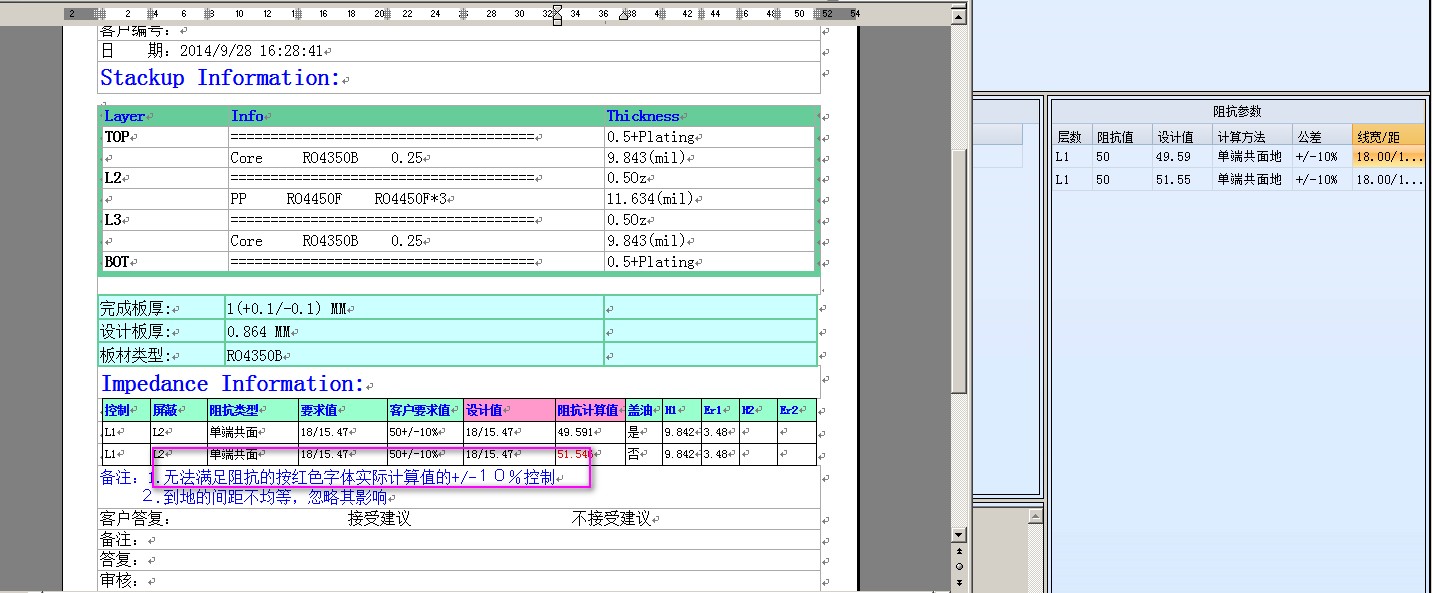Click the +/-10% cell in the 49.59 row
The width and height of the screenshot is (1433, 593).
point(1321,156)
